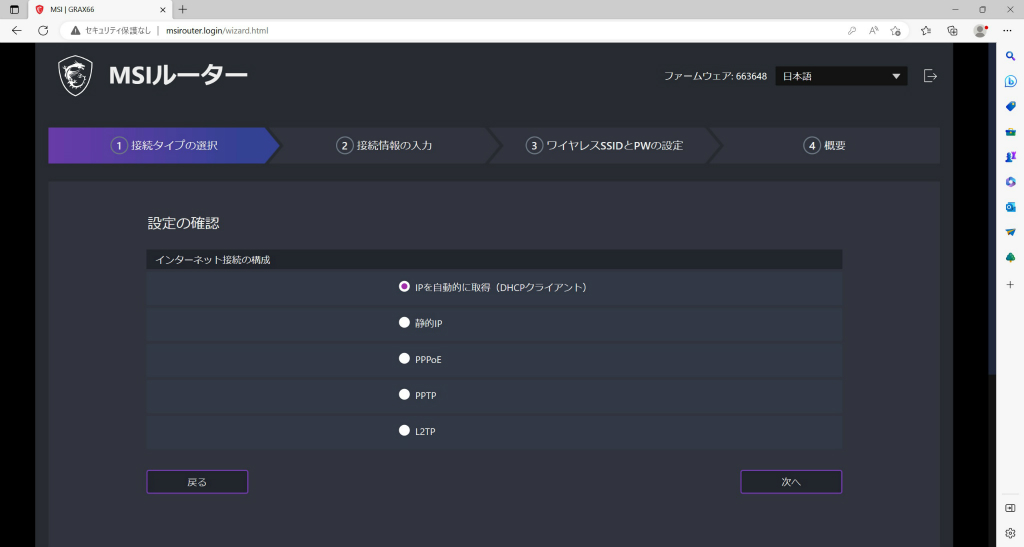Select the PPPoE radio option

click(x=404, y=358)
